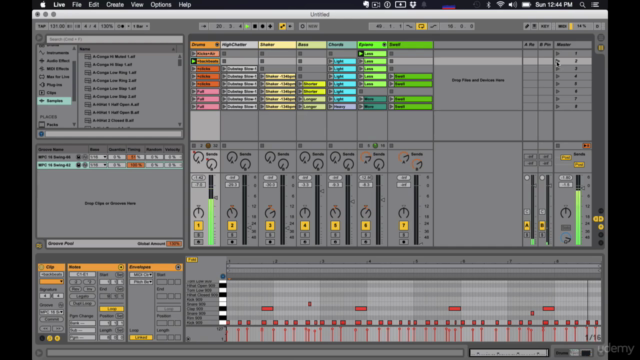Launch scene 4 in Master track

pyautogui.click(x=558, y=76)
